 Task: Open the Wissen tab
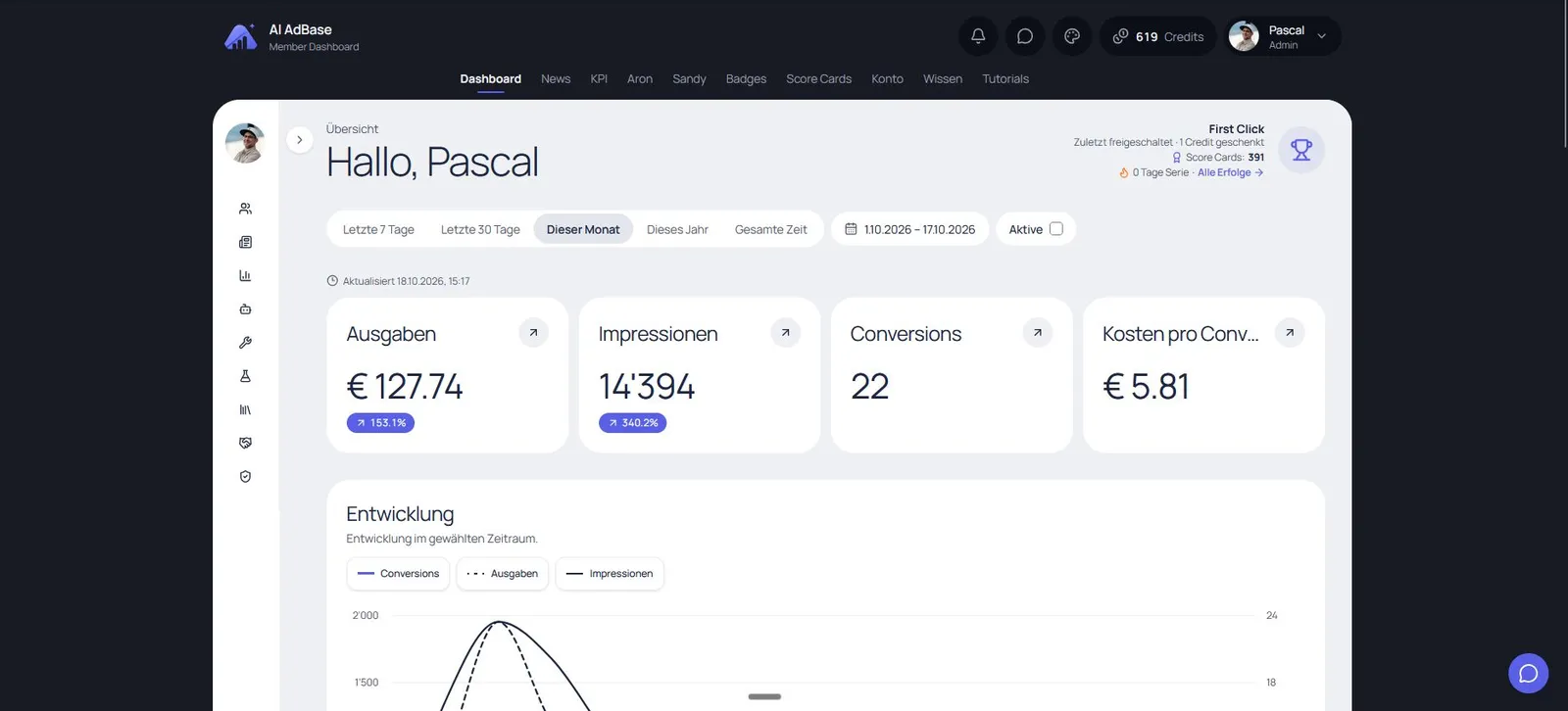943,79
